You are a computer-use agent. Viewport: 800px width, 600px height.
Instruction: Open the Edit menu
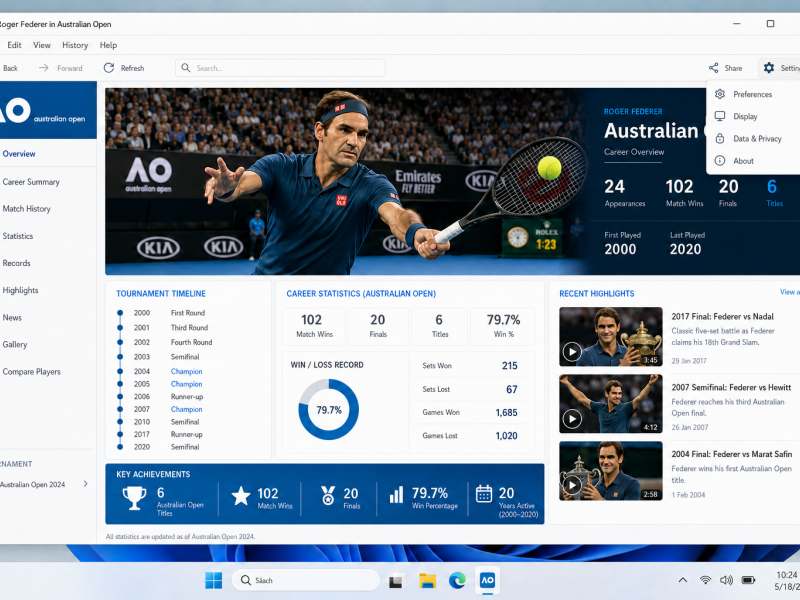[14, 45]
